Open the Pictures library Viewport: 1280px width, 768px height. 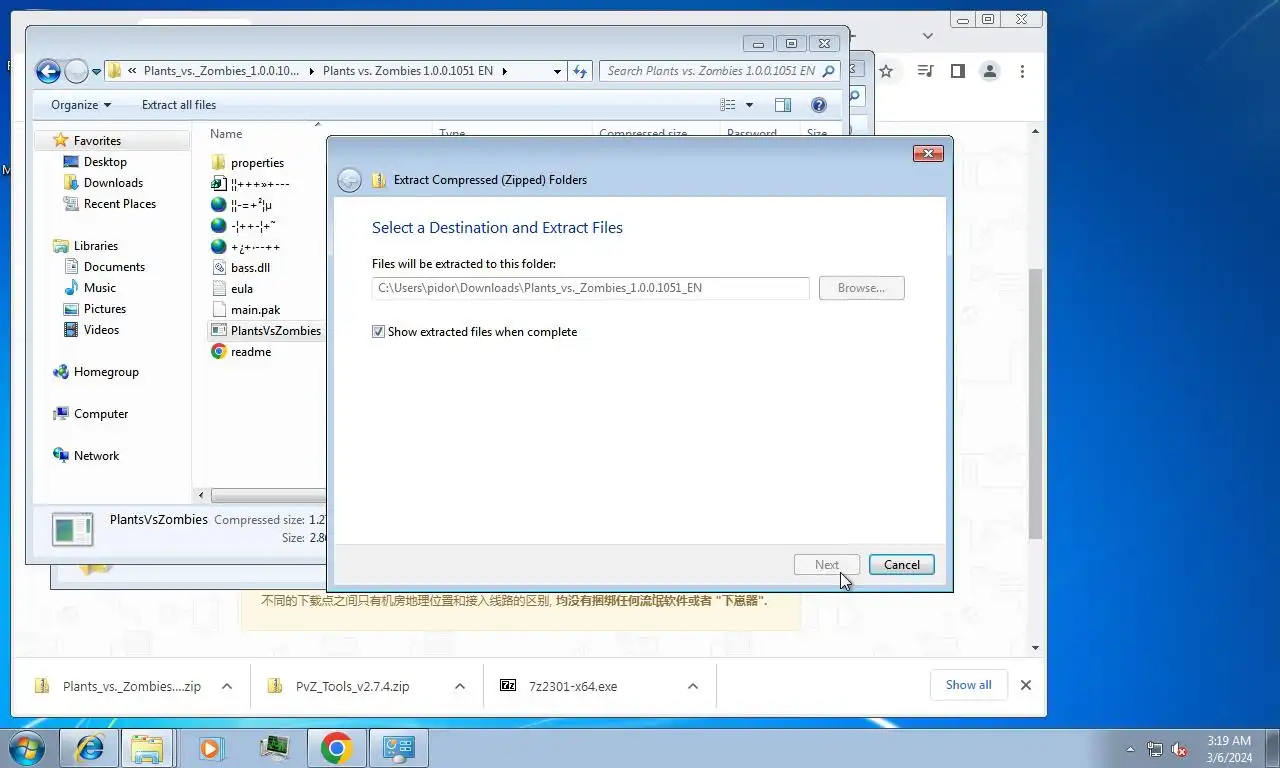pyautogui.click(x=105, y=309)
